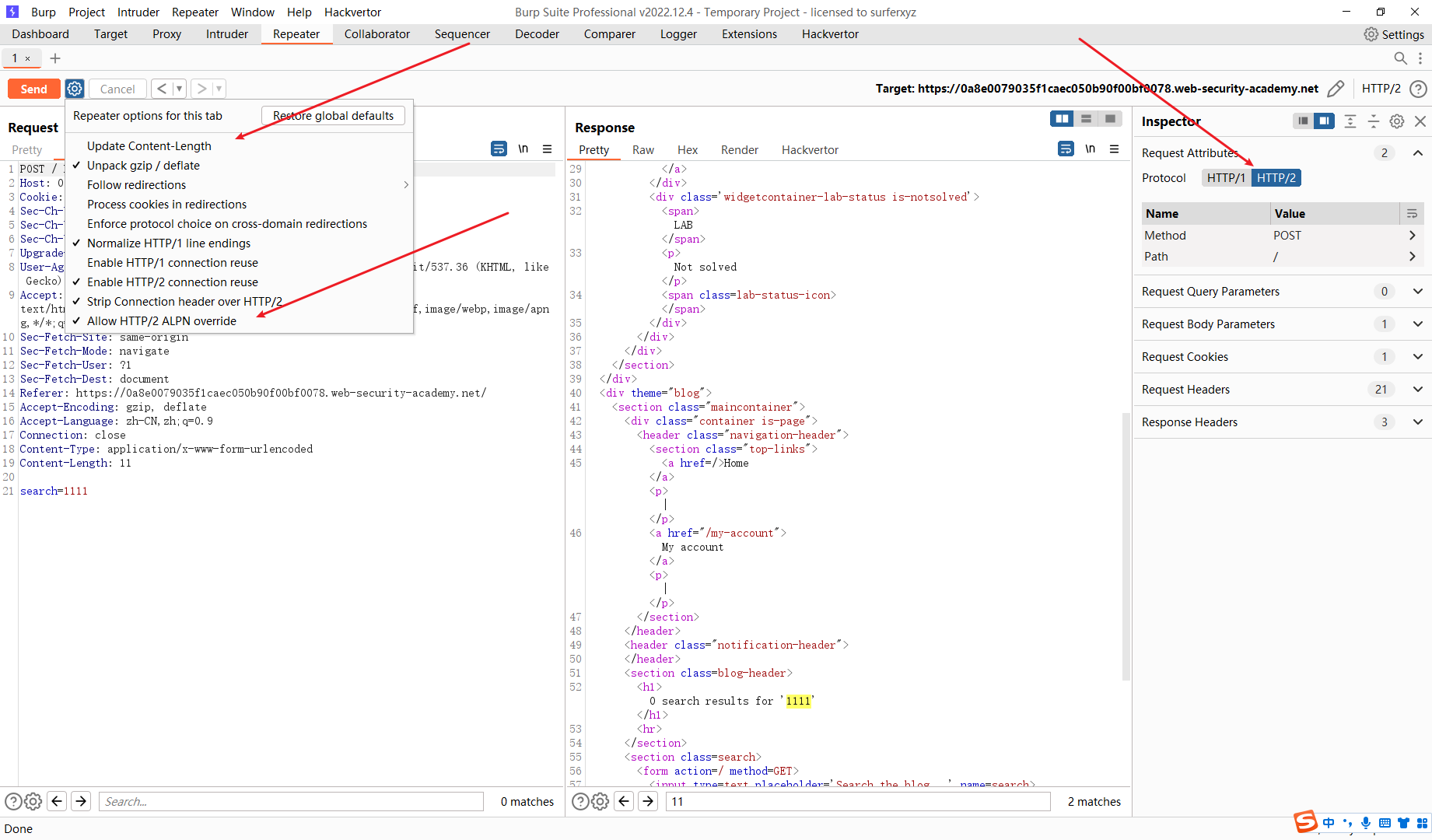
Task: Jump to previous match in request search
Action: [x=57, y=801]
